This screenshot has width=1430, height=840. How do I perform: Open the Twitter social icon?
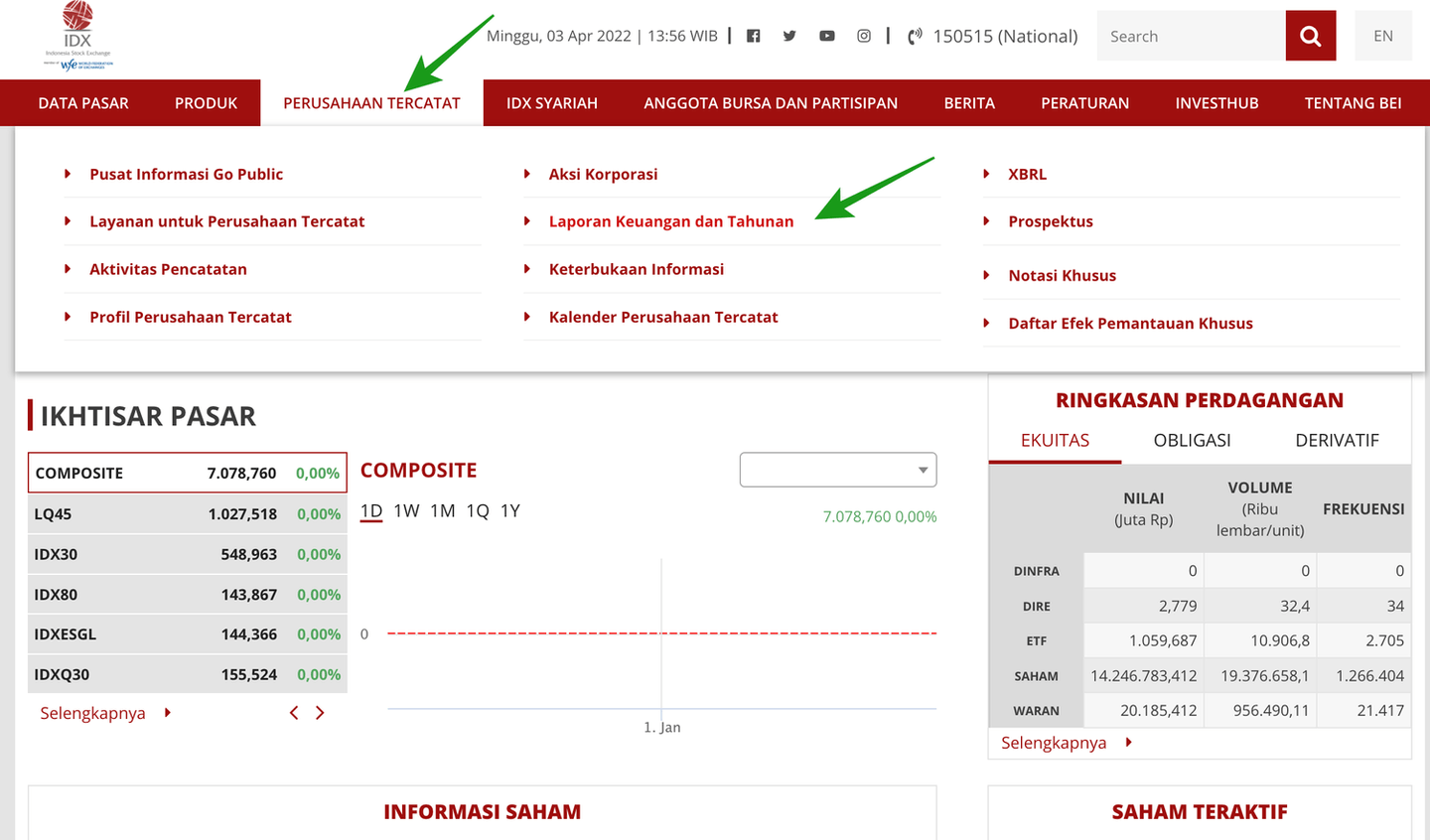(789, 36)
